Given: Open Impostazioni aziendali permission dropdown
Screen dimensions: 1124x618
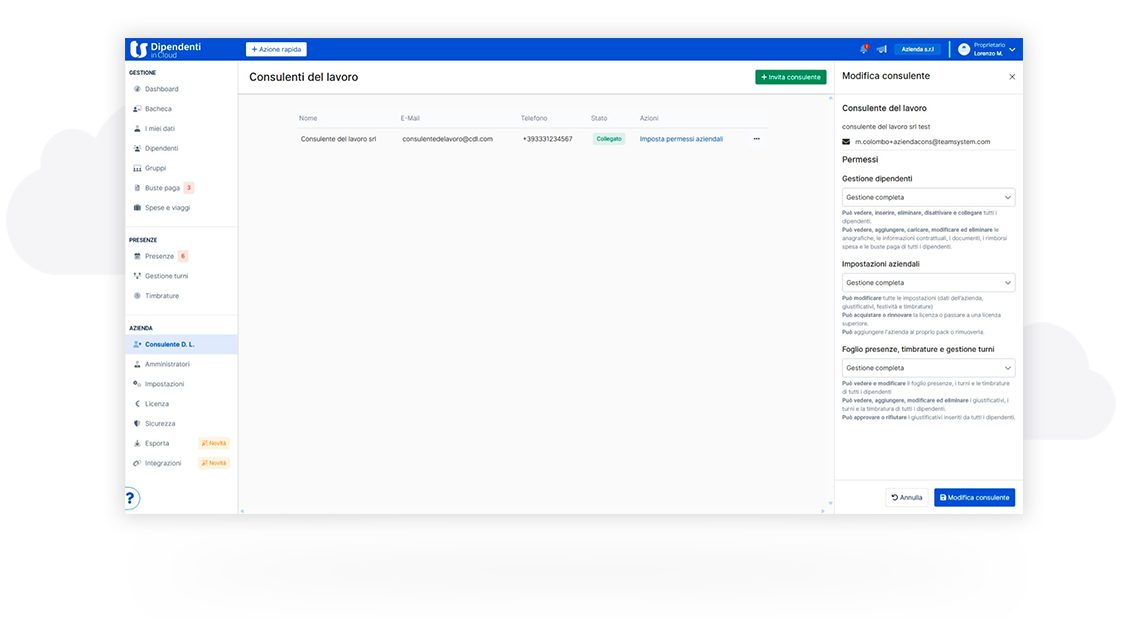Looking at the screenshot, I should (928, 282).
